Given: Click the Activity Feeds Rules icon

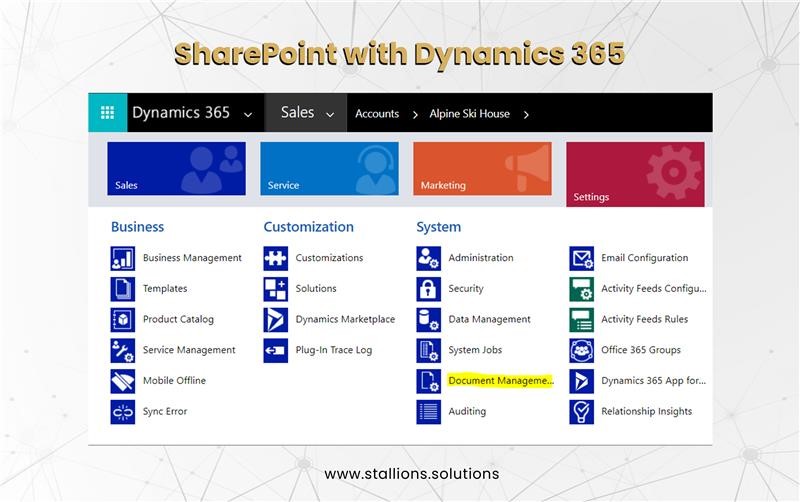Looking at the screenshot, I should tap(582, 319).
